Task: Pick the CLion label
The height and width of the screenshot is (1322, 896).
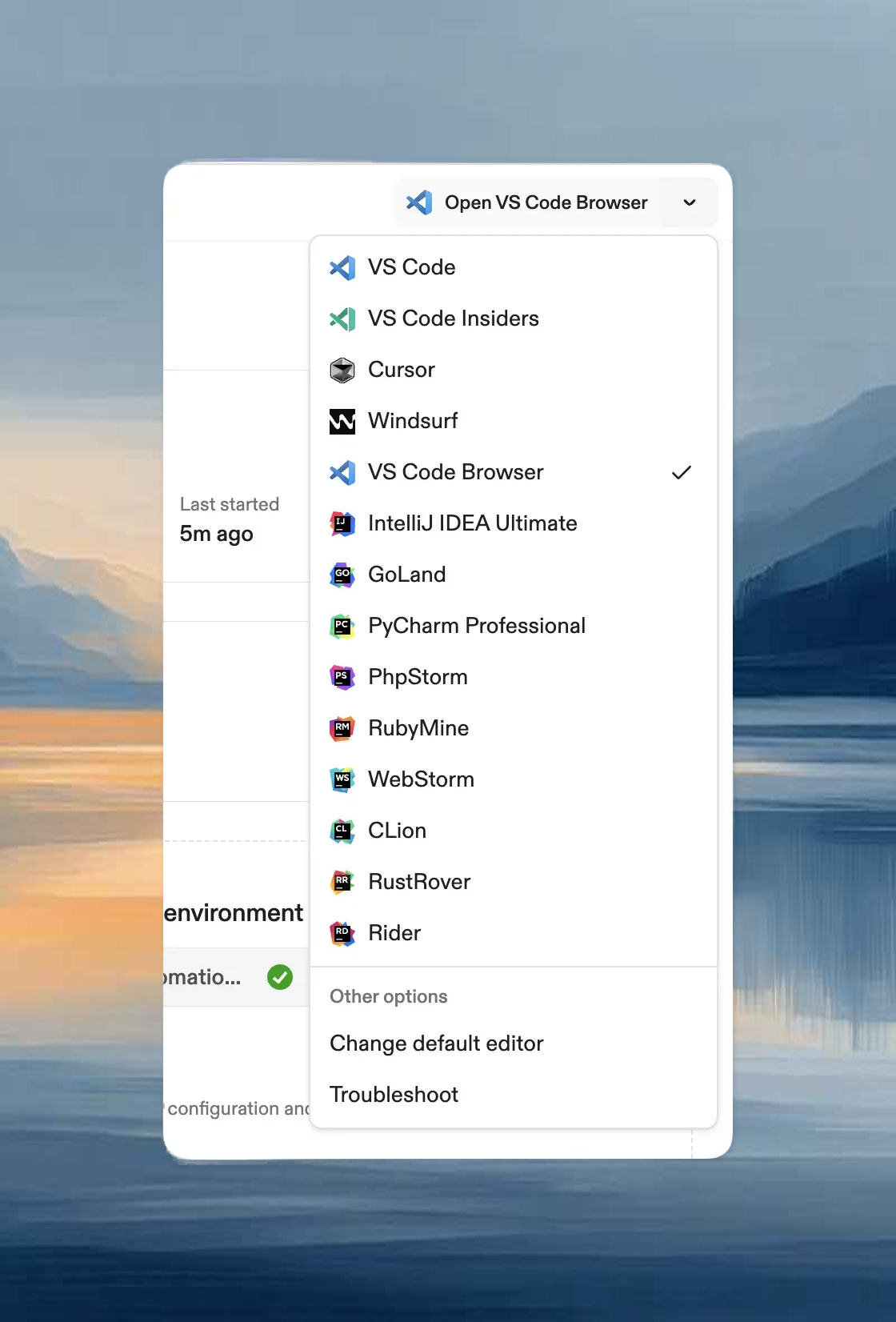Action: click(x=397, y=831)
